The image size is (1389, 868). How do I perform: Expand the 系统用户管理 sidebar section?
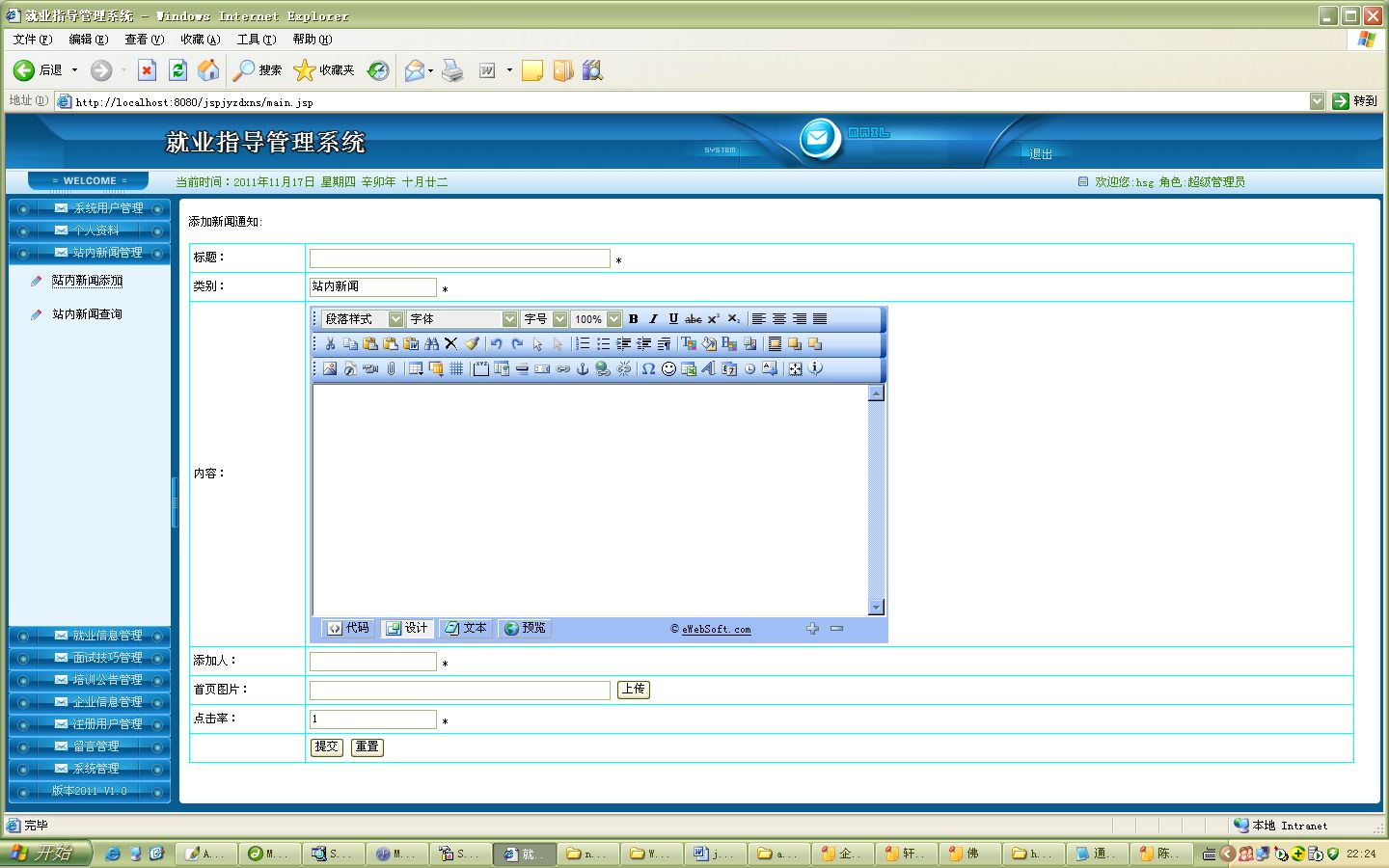90,208
